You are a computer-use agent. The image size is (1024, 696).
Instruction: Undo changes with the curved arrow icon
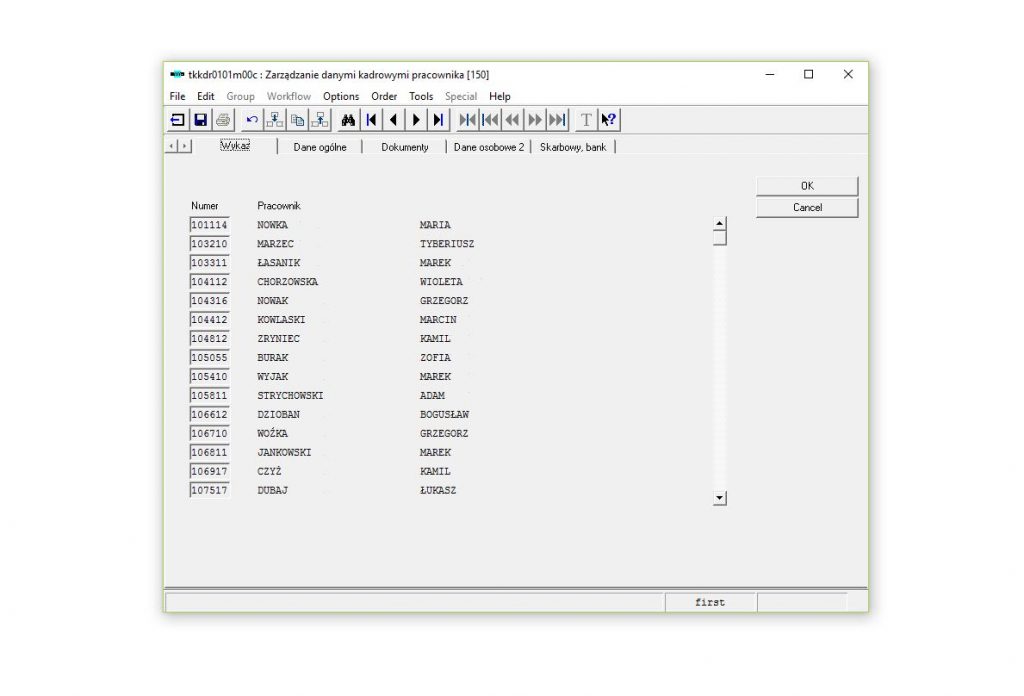252,120
